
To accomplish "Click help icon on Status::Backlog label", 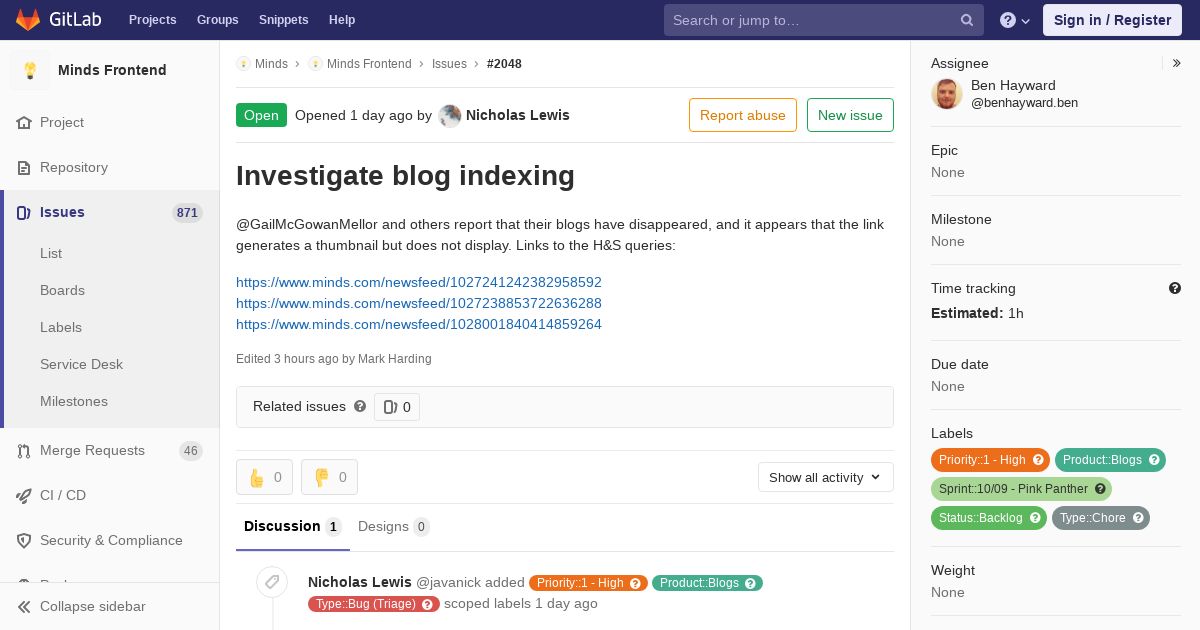I will click(1035, 518).
